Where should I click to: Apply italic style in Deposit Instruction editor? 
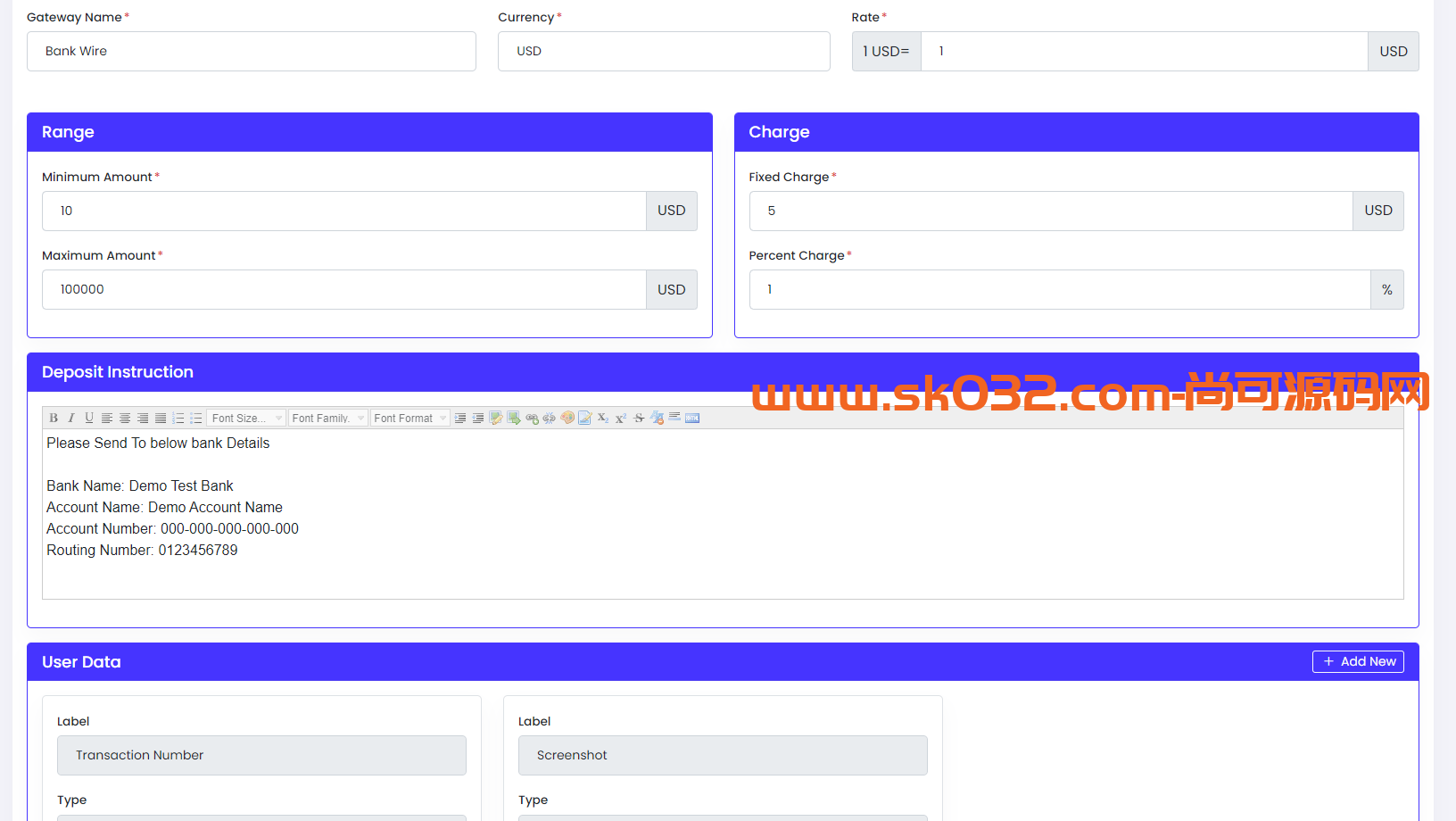[71, 418]
